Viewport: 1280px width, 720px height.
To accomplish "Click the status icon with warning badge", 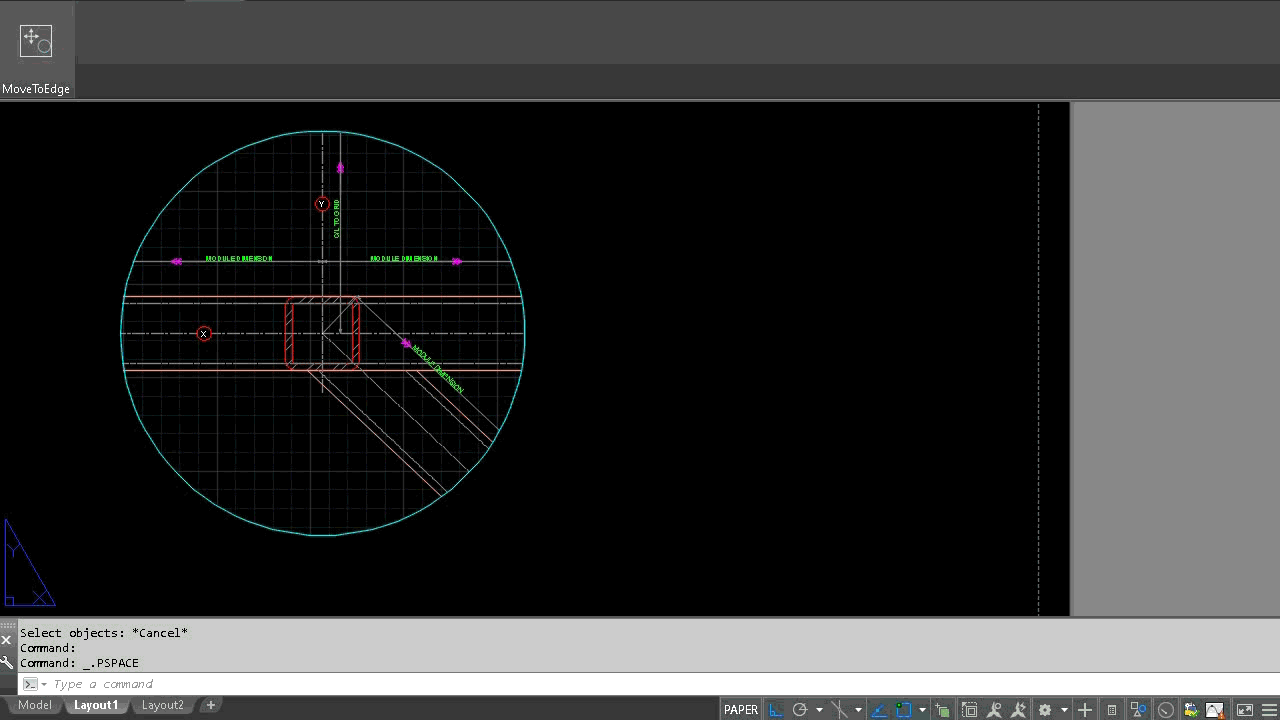I will point(1215,710).
